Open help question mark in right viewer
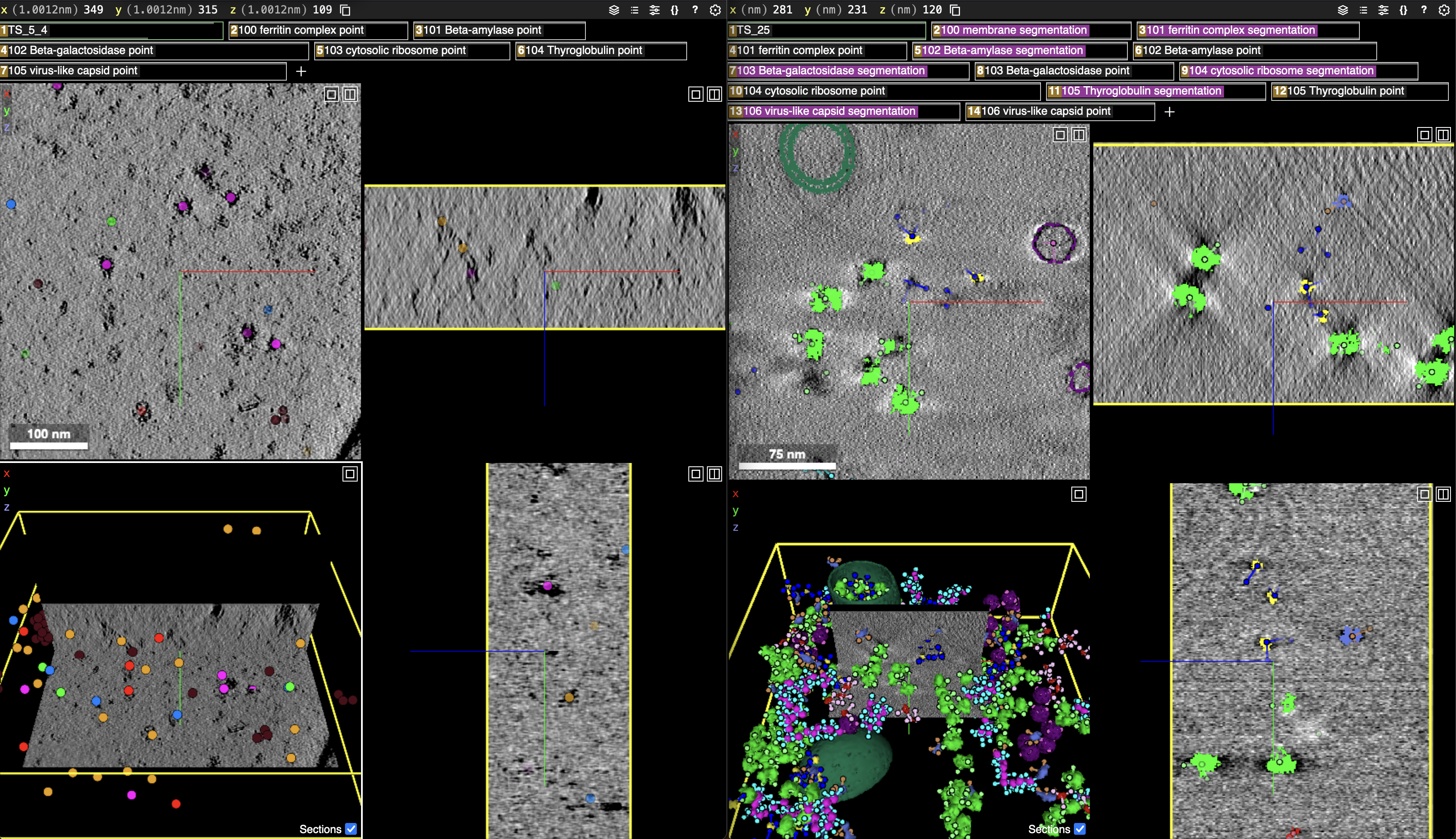 coord(1423,10)
